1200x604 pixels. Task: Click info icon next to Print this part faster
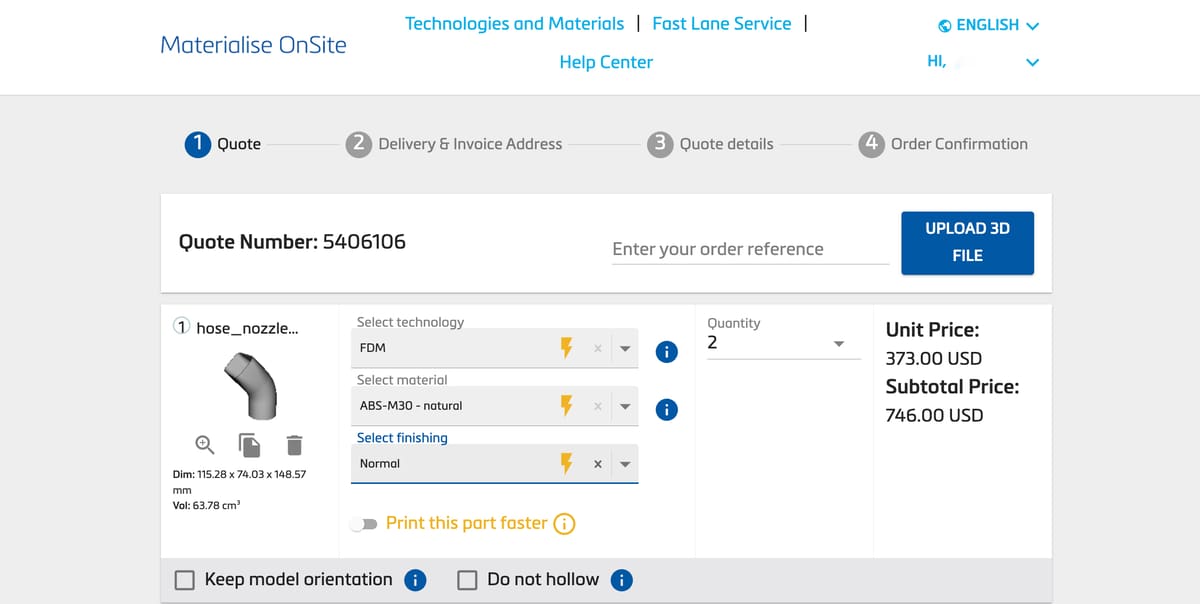(x=564, y=524)
